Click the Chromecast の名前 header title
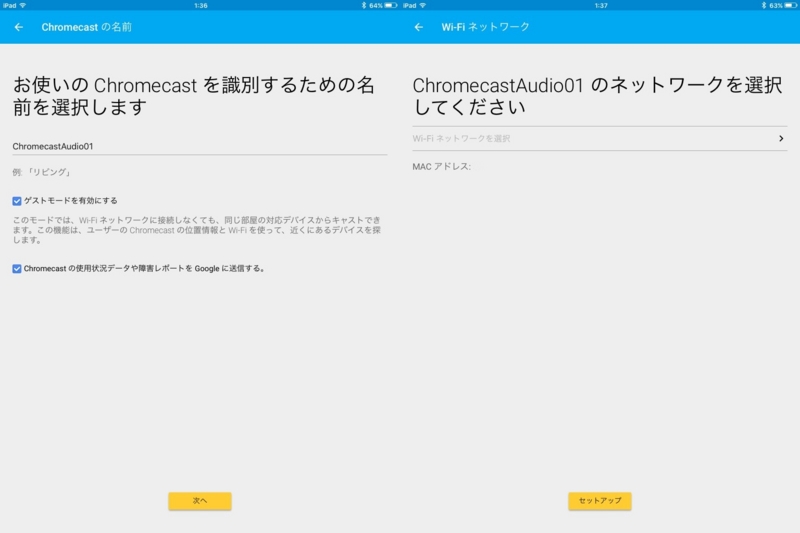This screenshot has height=533, width=800. 86,27
